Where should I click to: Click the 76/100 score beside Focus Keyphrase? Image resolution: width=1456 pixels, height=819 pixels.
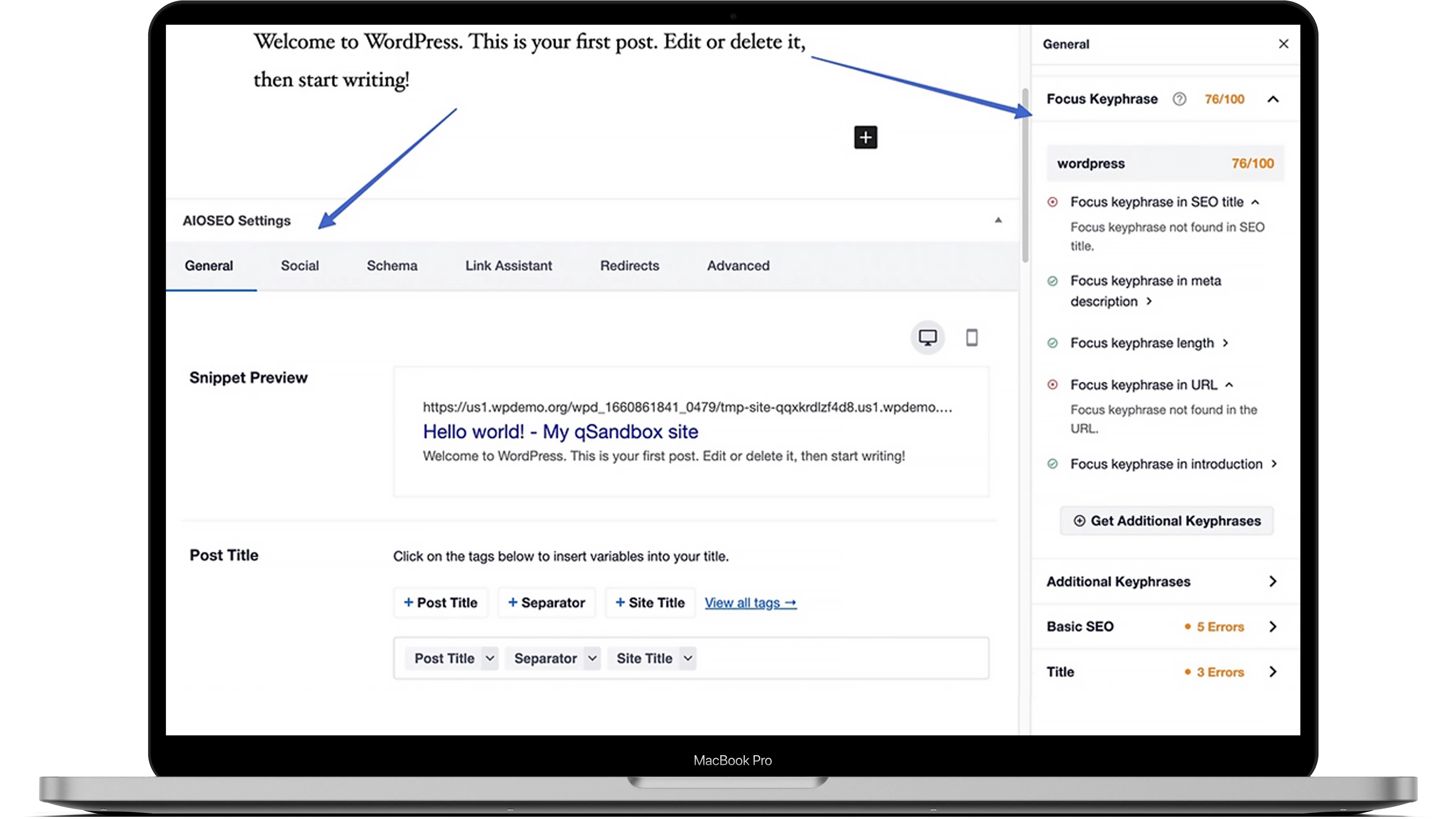(1224, 99)
